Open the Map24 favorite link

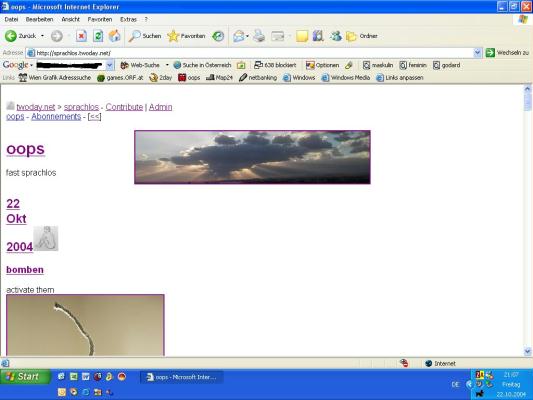(220, 77)
